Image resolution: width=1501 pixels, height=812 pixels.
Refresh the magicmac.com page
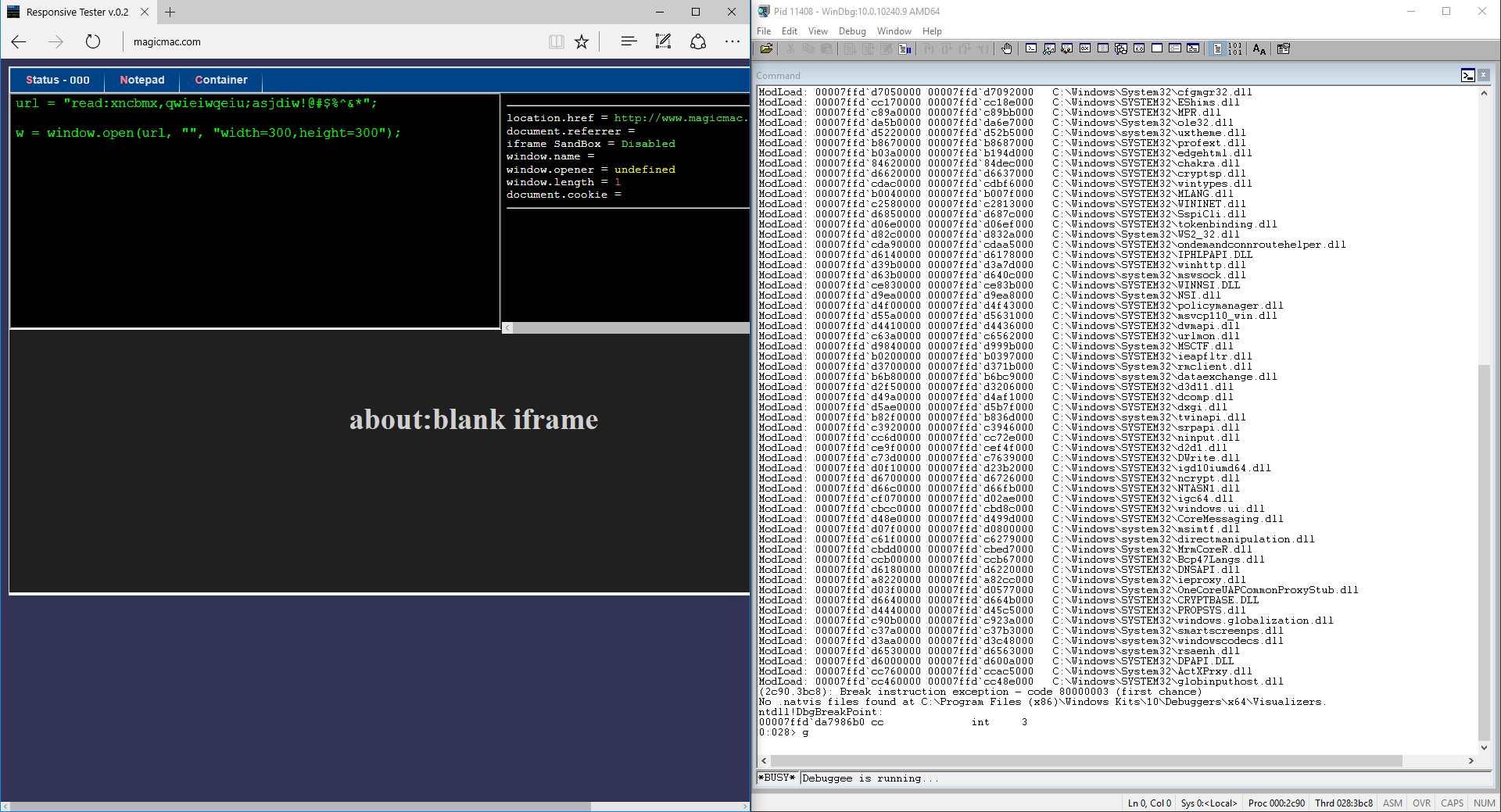(93, 41)
